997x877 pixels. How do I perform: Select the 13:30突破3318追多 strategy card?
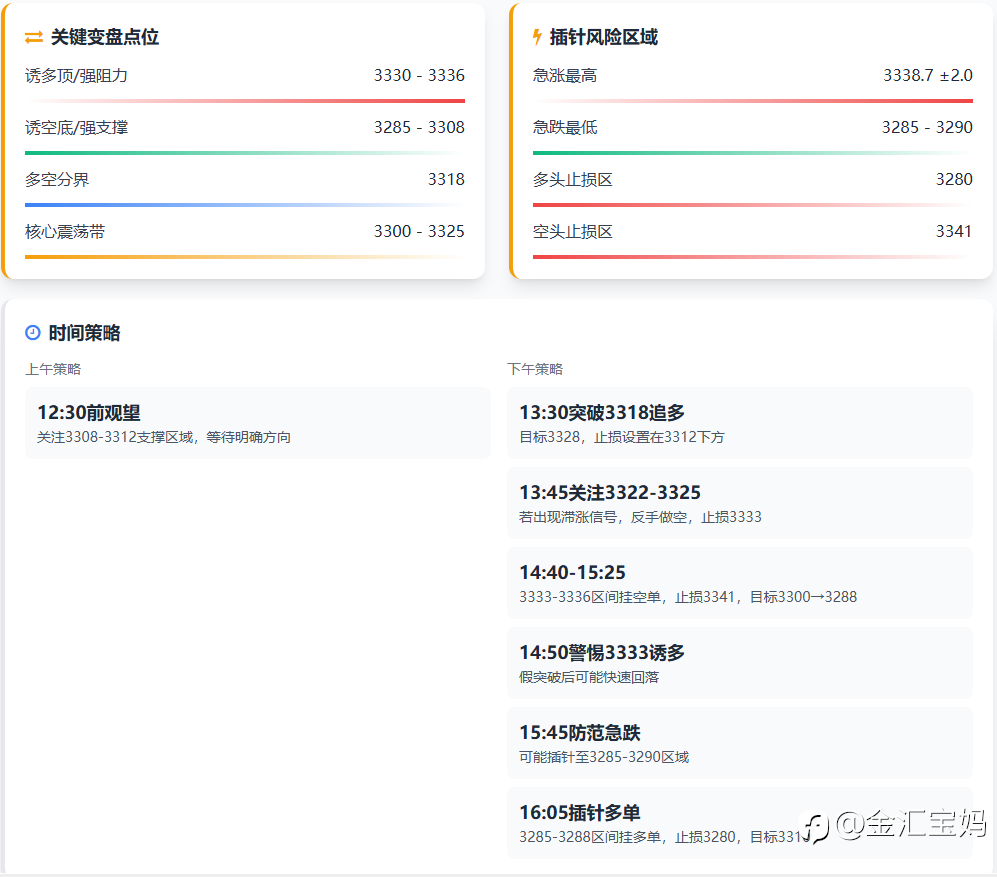tap(739, 423)
